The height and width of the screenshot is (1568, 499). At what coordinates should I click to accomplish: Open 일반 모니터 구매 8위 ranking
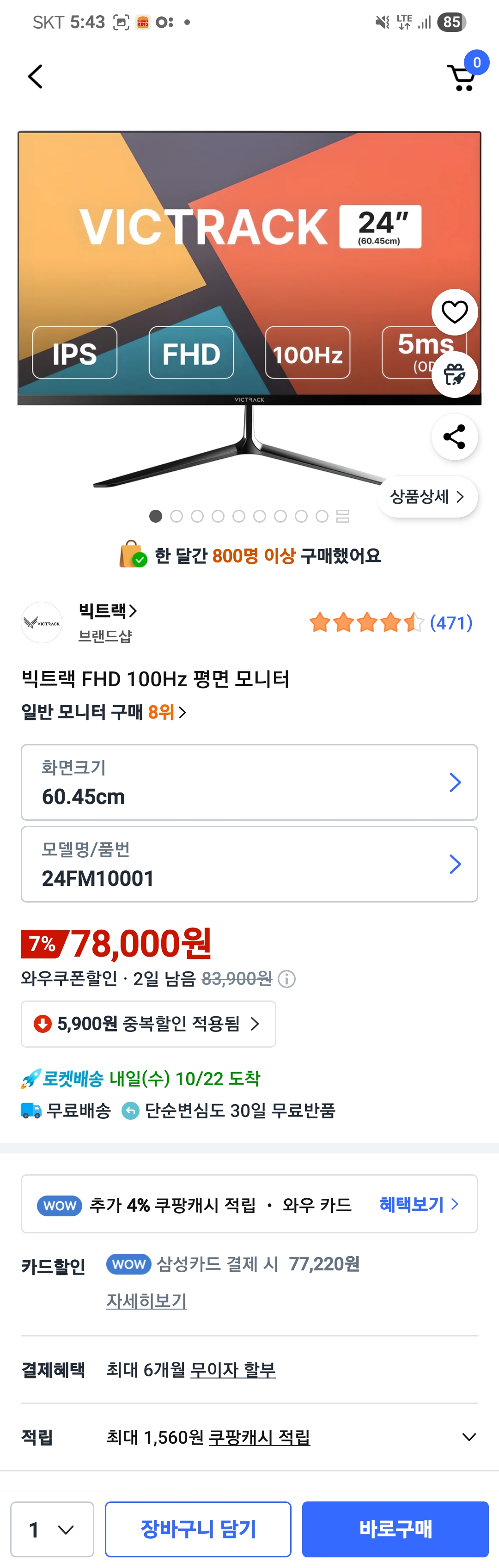[x=103, y=712]
